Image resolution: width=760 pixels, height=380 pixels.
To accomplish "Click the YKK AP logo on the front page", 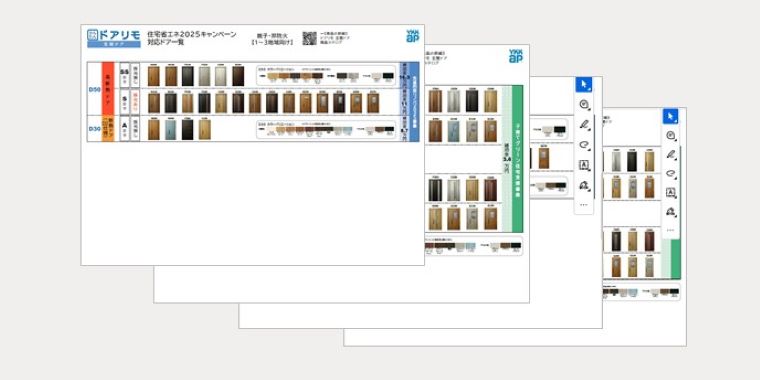I will point(412,36).
